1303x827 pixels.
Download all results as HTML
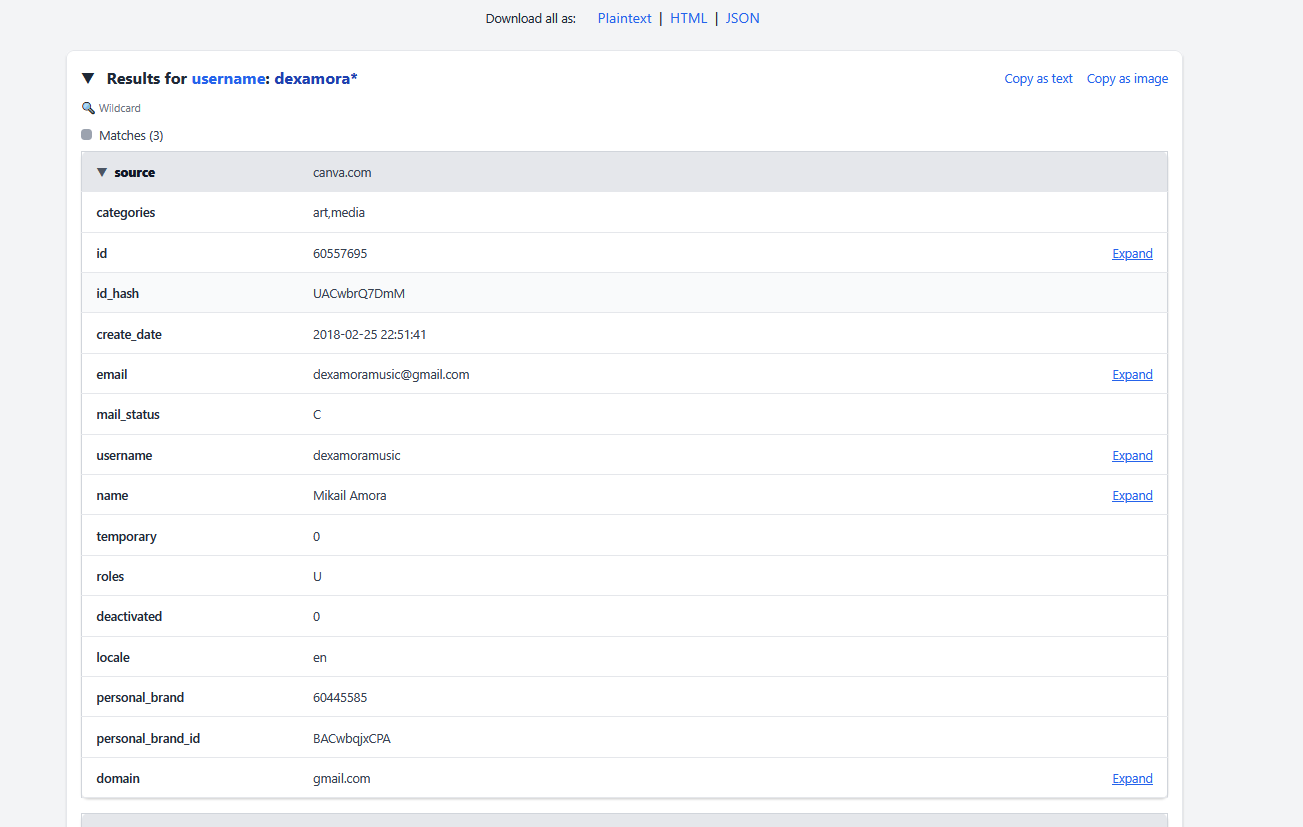click(x=688, y=18)
